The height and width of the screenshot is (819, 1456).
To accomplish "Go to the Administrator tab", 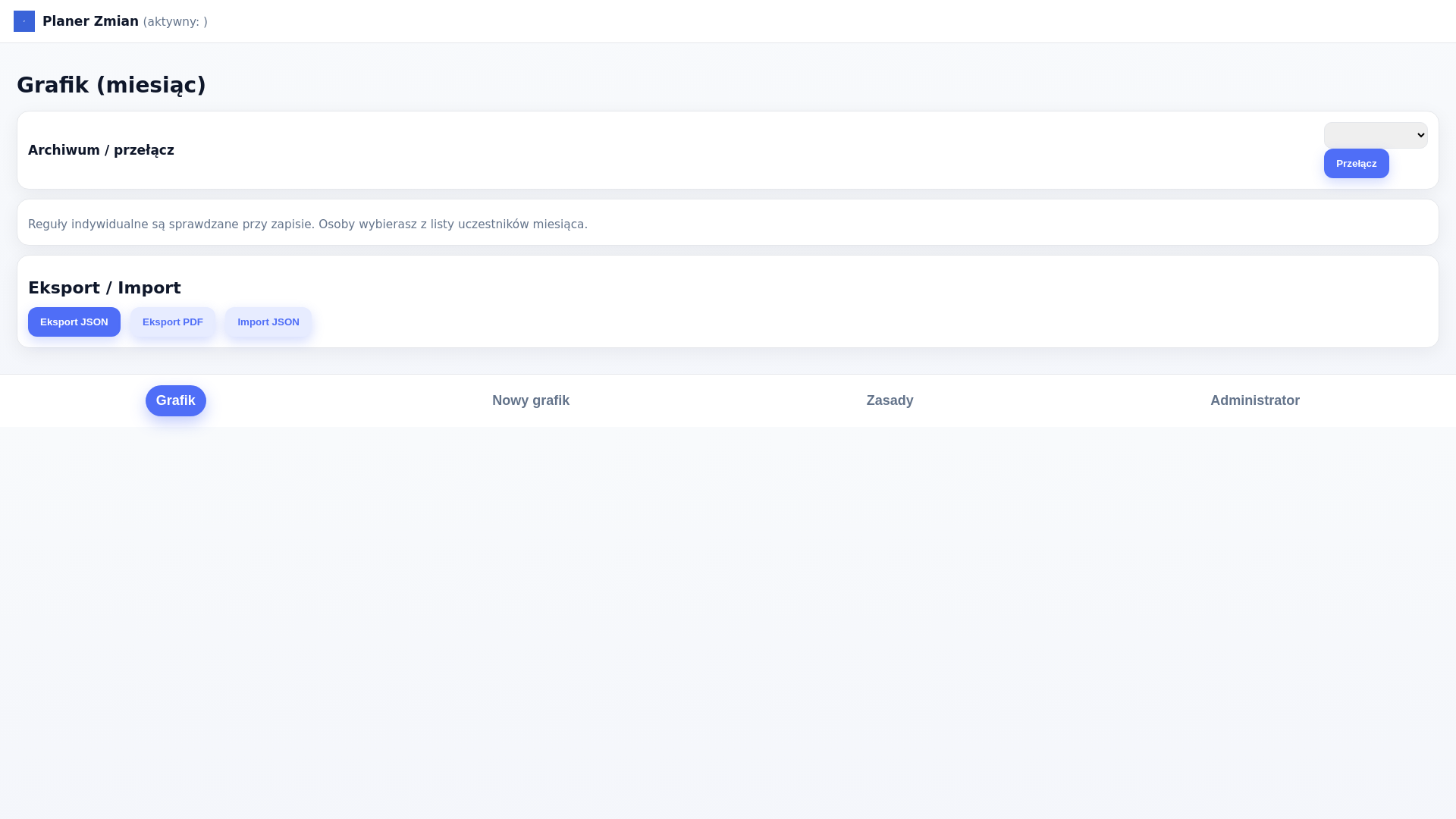I will coord(1254,400).
